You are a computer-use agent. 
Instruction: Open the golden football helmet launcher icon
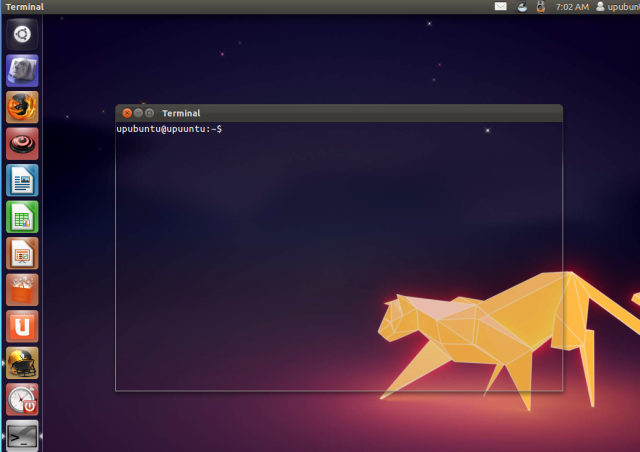click(22, 363)
